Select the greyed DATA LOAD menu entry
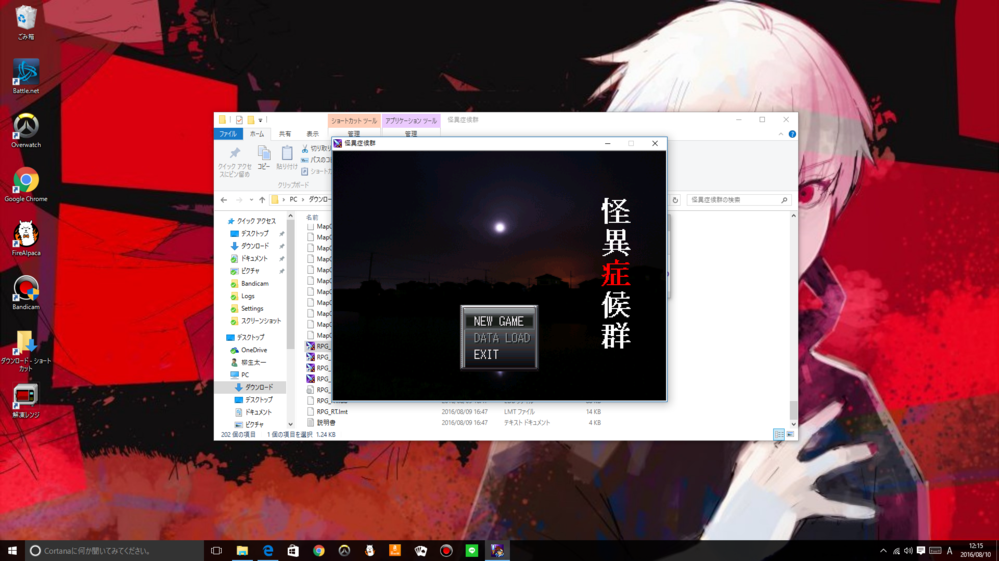 pos(501,338)
